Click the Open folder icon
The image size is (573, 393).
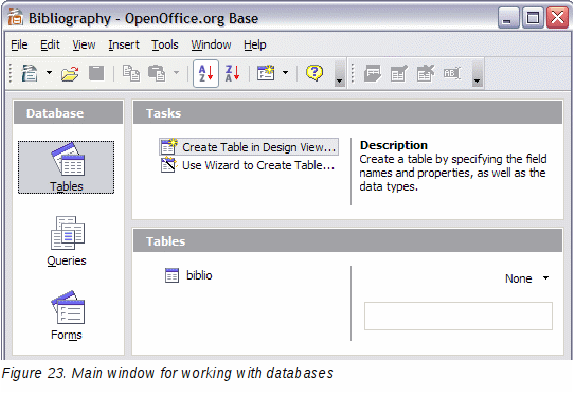tap(70, 73)
